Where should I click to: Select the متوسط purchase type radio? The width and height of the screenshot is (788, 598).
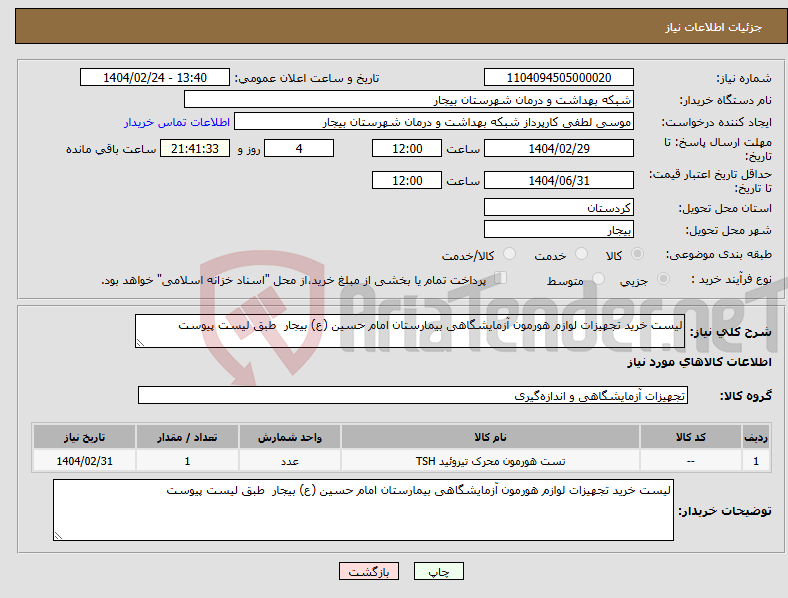coord(598,278)
